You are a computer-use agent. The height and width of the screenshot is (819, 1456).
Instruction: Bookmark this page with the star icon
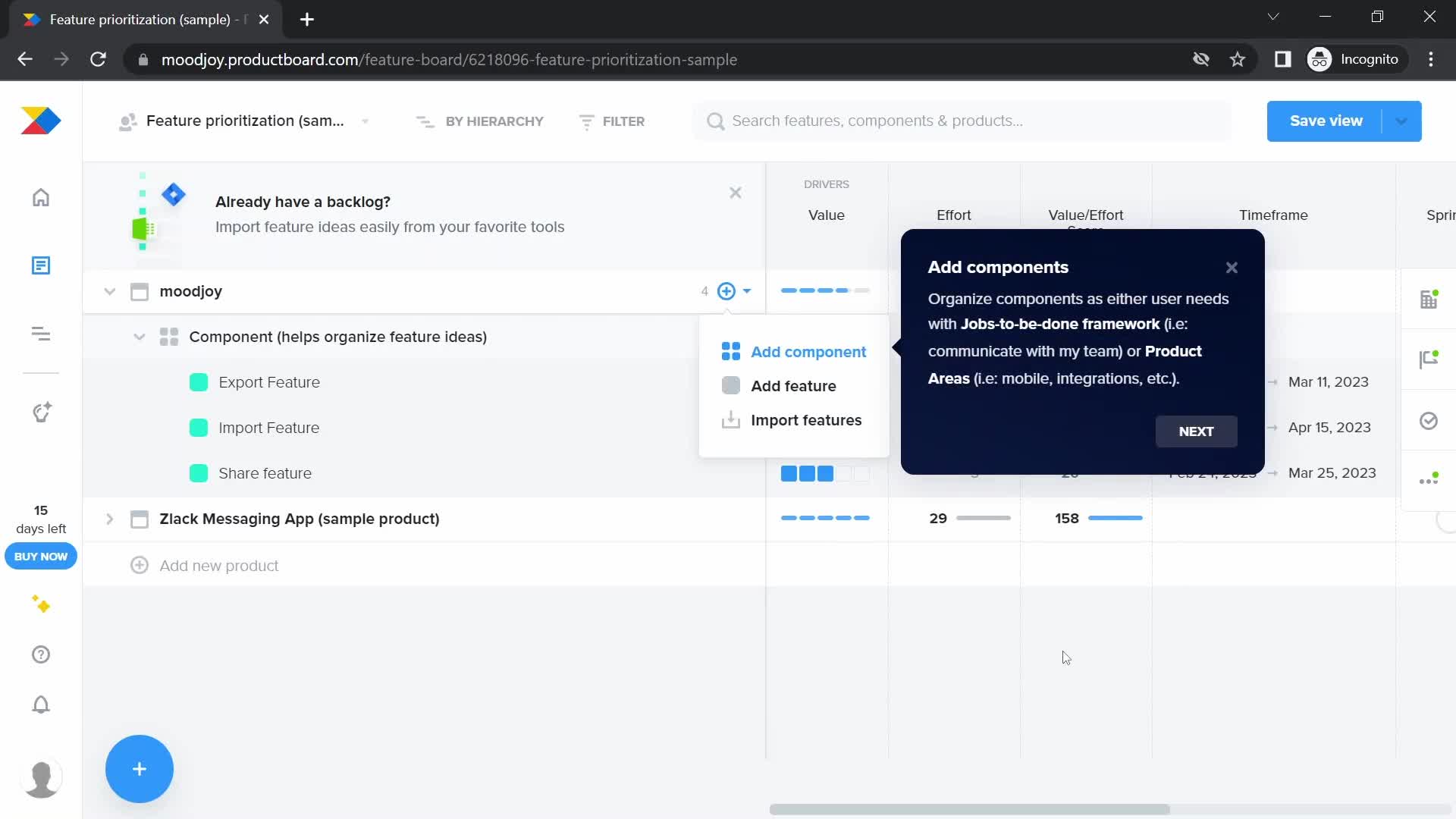coord(1238,59)
